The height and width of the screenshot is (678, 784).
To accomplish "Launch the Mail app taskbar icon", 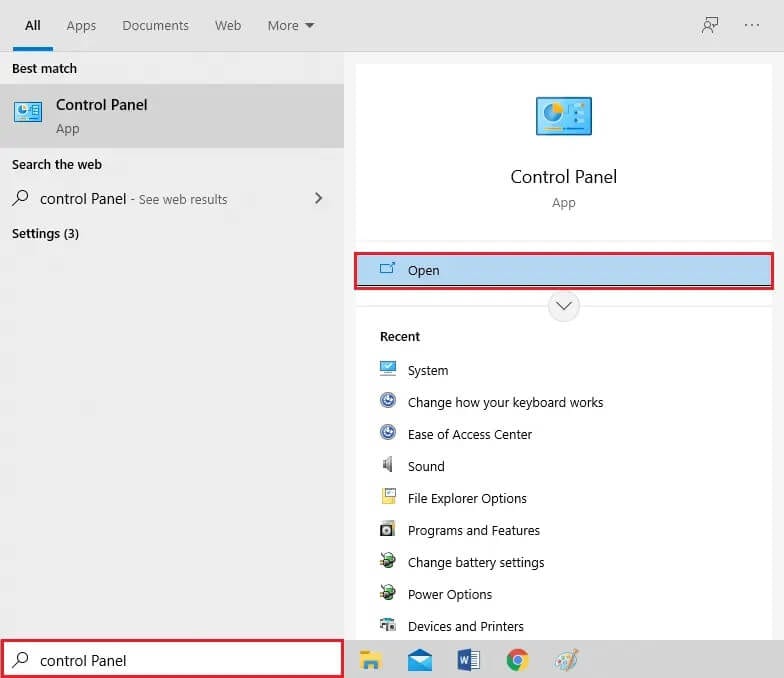I will point(420,660).
